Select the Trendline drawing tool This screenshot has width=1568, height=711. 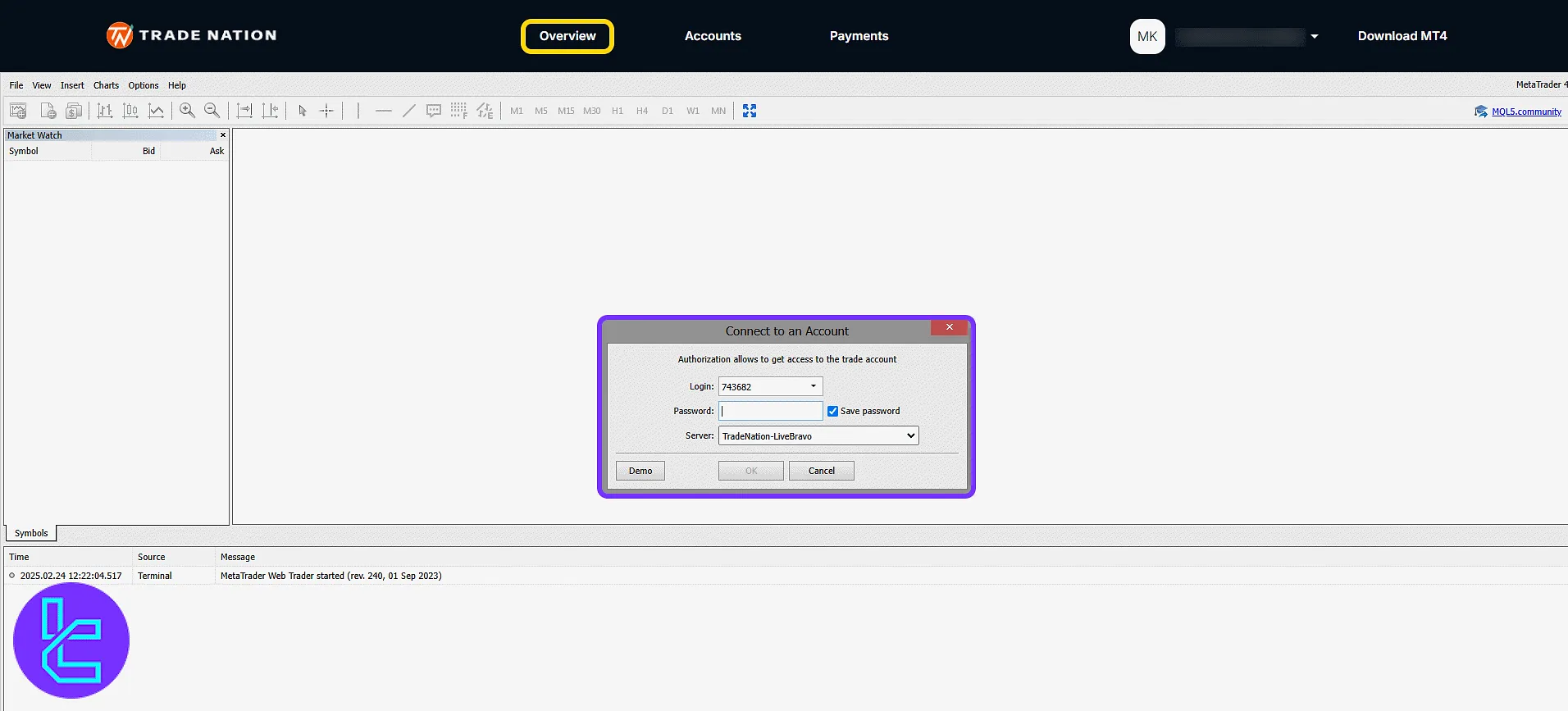coord(408,111)
